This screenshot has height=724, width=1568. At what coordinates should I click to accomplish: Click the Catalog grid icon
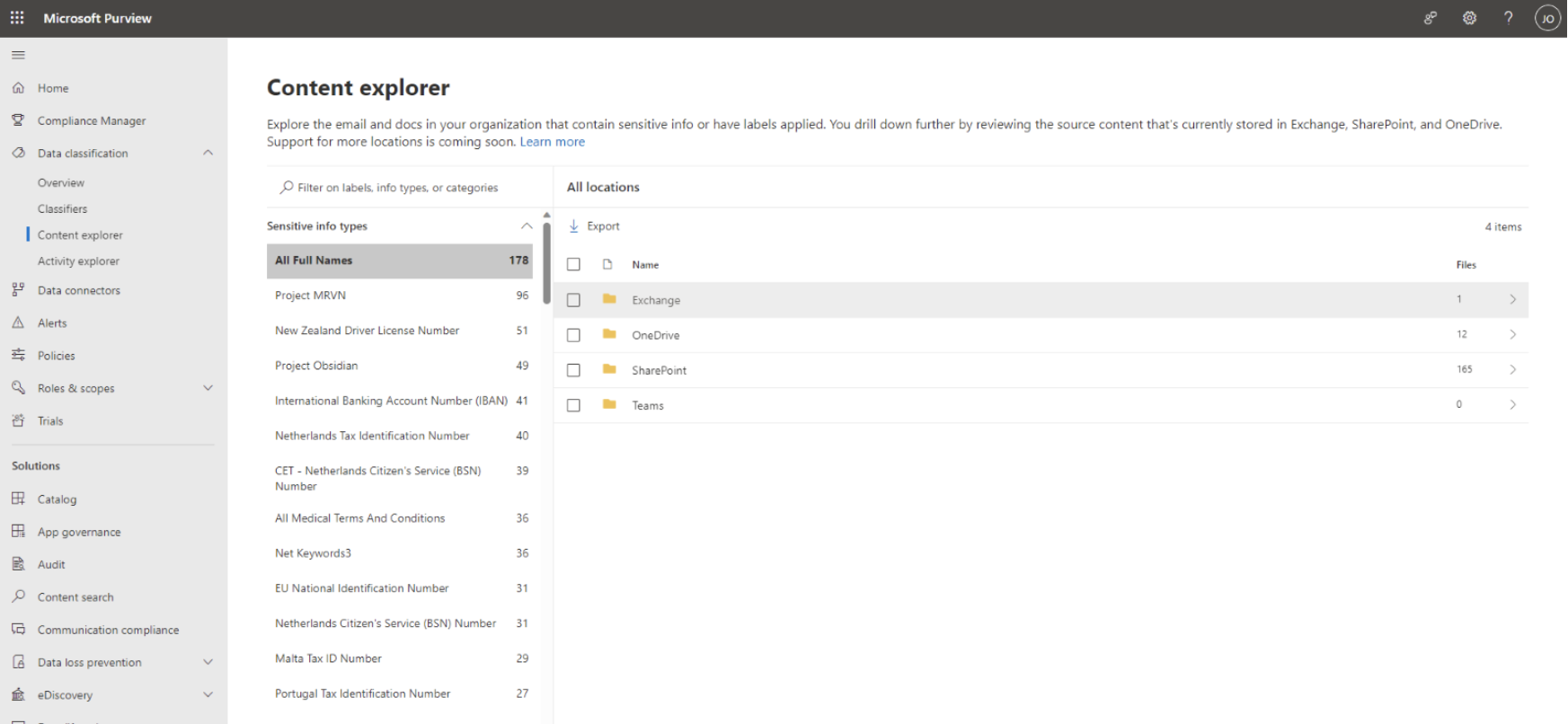pyautogui.click(x=18, y=499)
